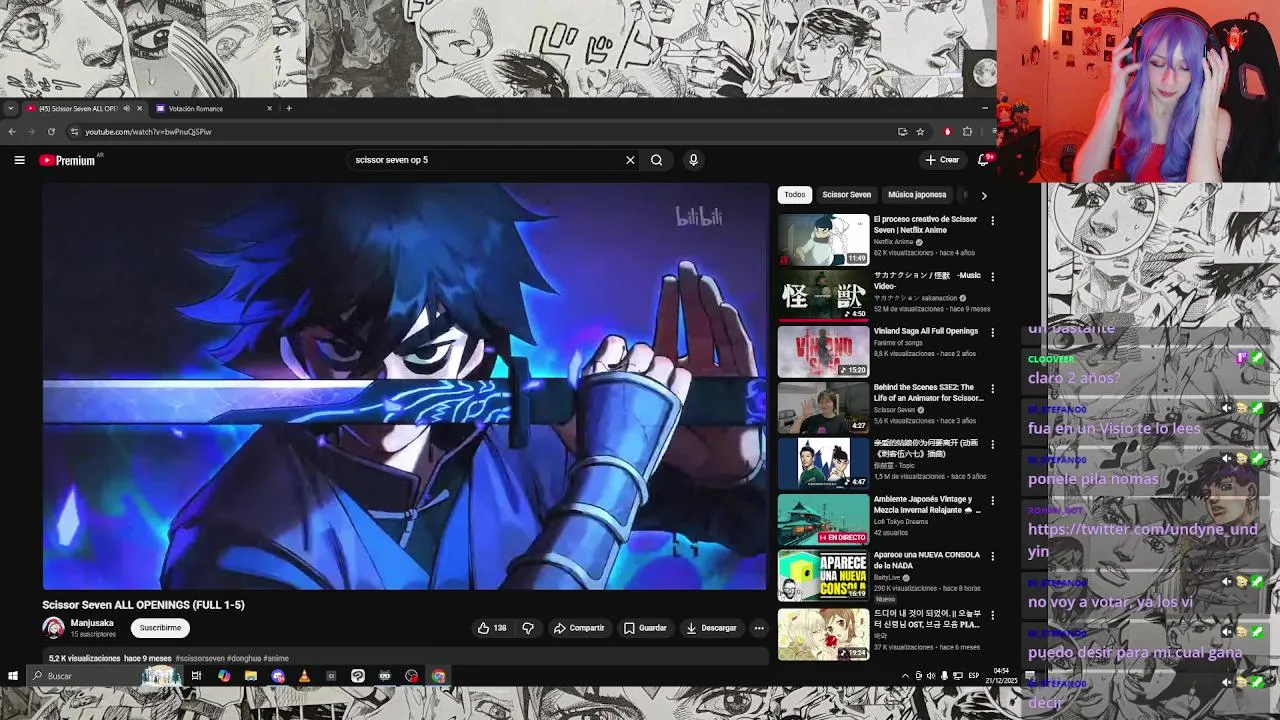Dislike the video with thumbs down
The width and height of the screenshot is (1280, 720).
coord(528,628)
